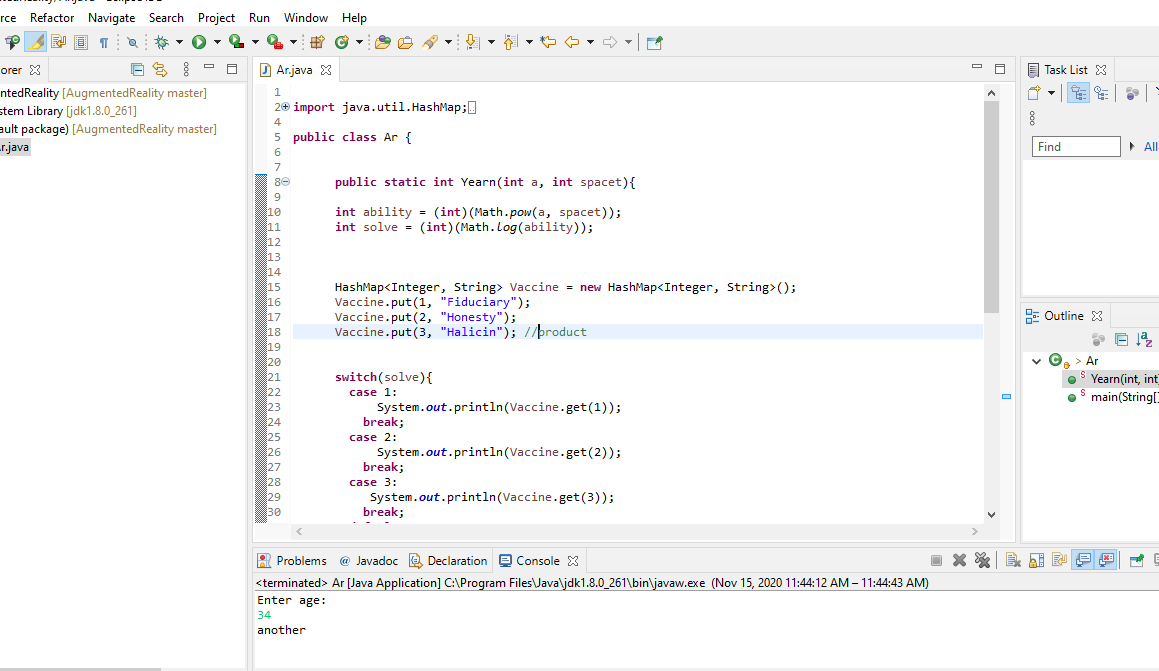Open the Help menu
Screen dimensions: 1159x671
point(354,18)
